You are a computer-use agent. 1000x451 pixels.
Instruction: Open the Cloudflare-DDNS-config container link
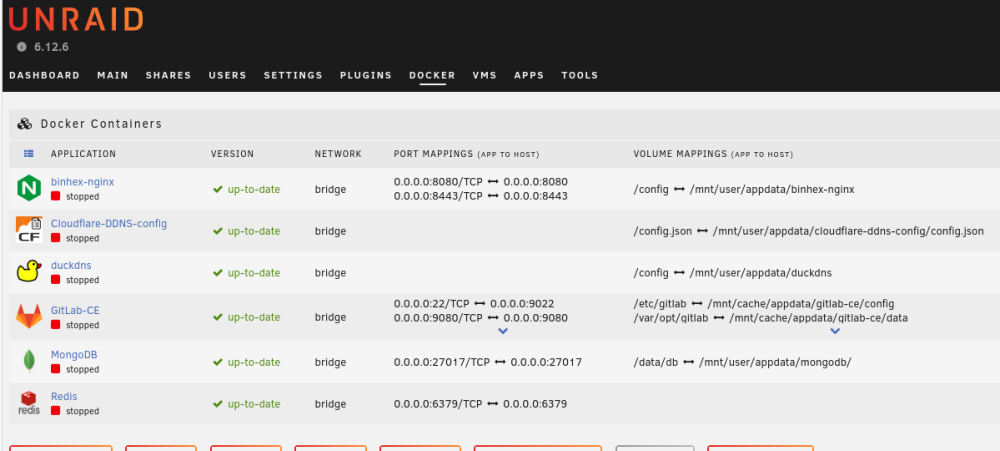pyautogui.click(x=109, y=223)
